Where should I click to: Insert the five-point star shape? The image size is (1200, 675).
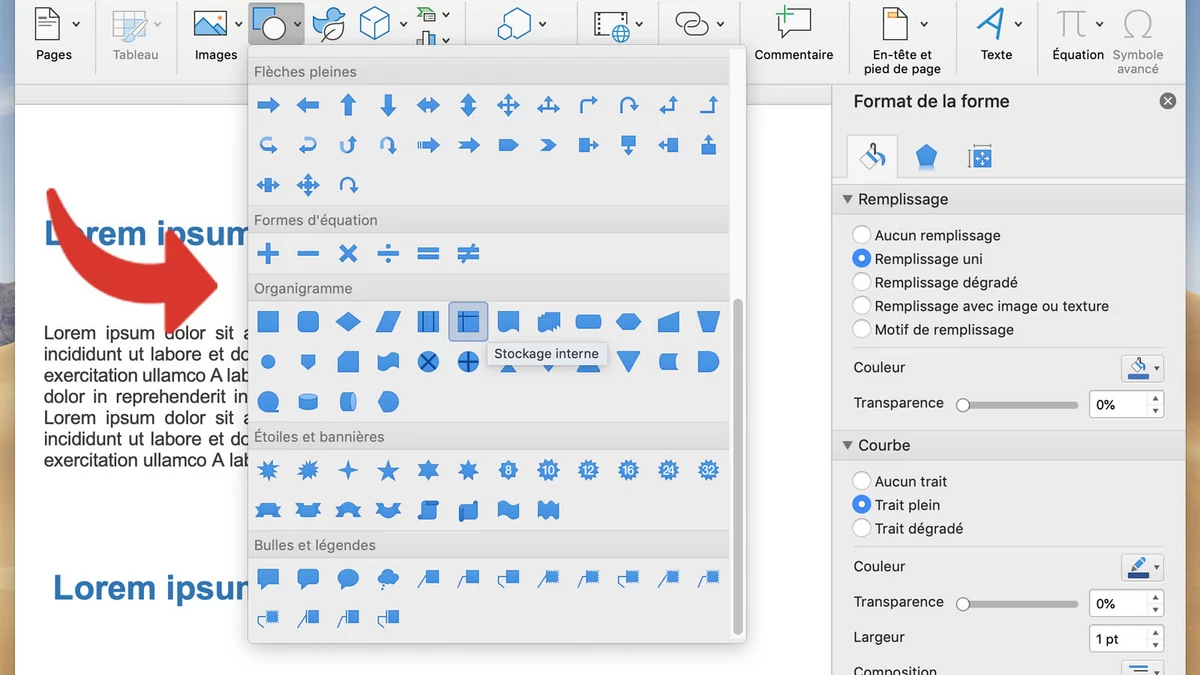point(388,470)
